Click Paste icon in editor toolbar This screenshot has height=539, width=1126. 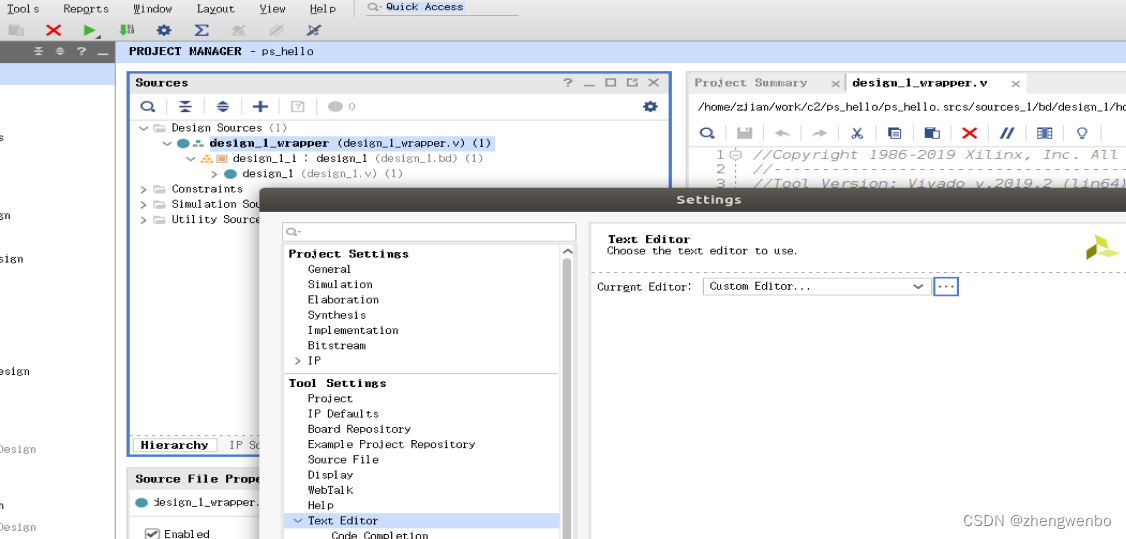tap(931, 133)
